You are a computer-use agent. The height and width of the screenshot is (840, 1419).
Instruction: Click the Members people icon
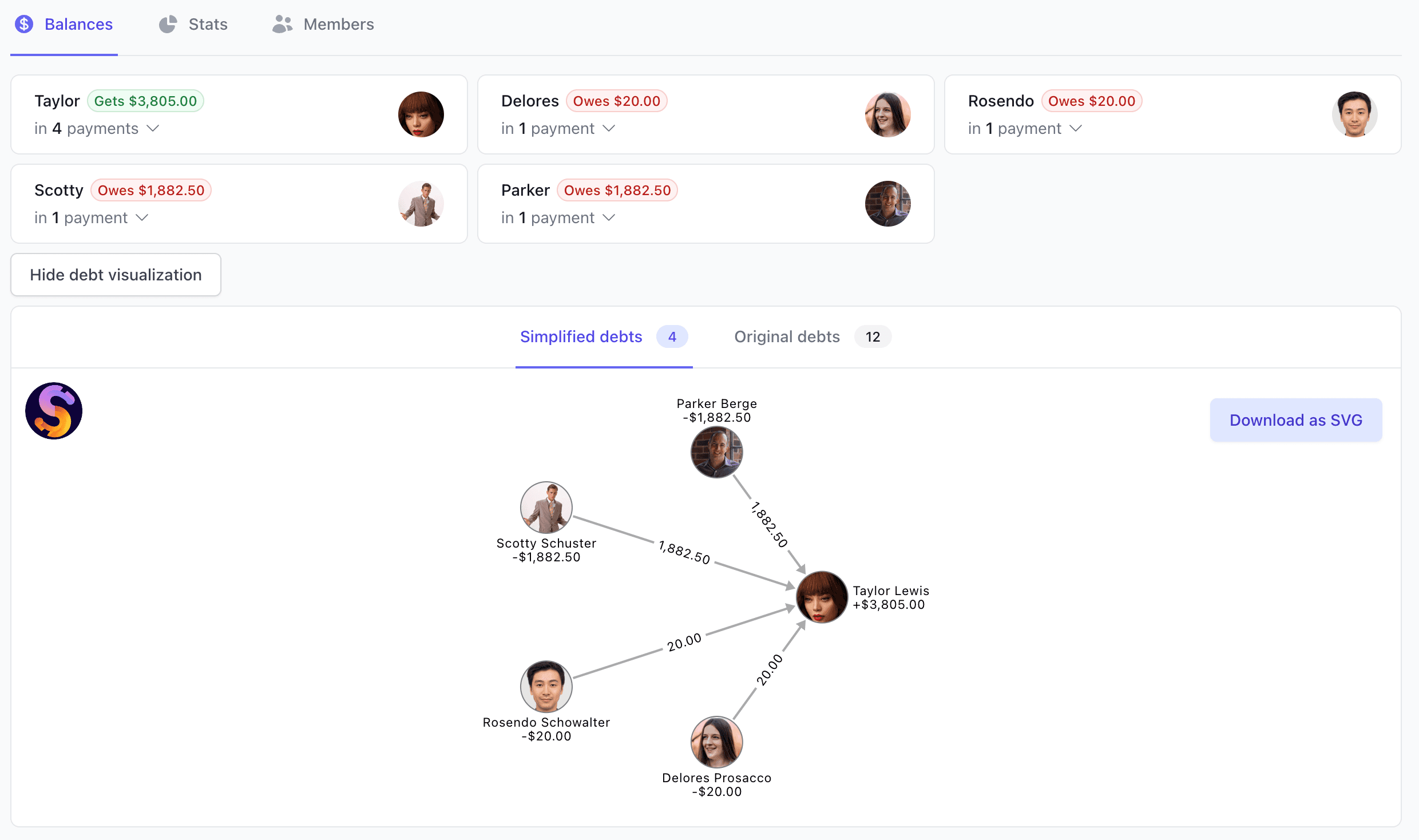click(x=283, y=25)
